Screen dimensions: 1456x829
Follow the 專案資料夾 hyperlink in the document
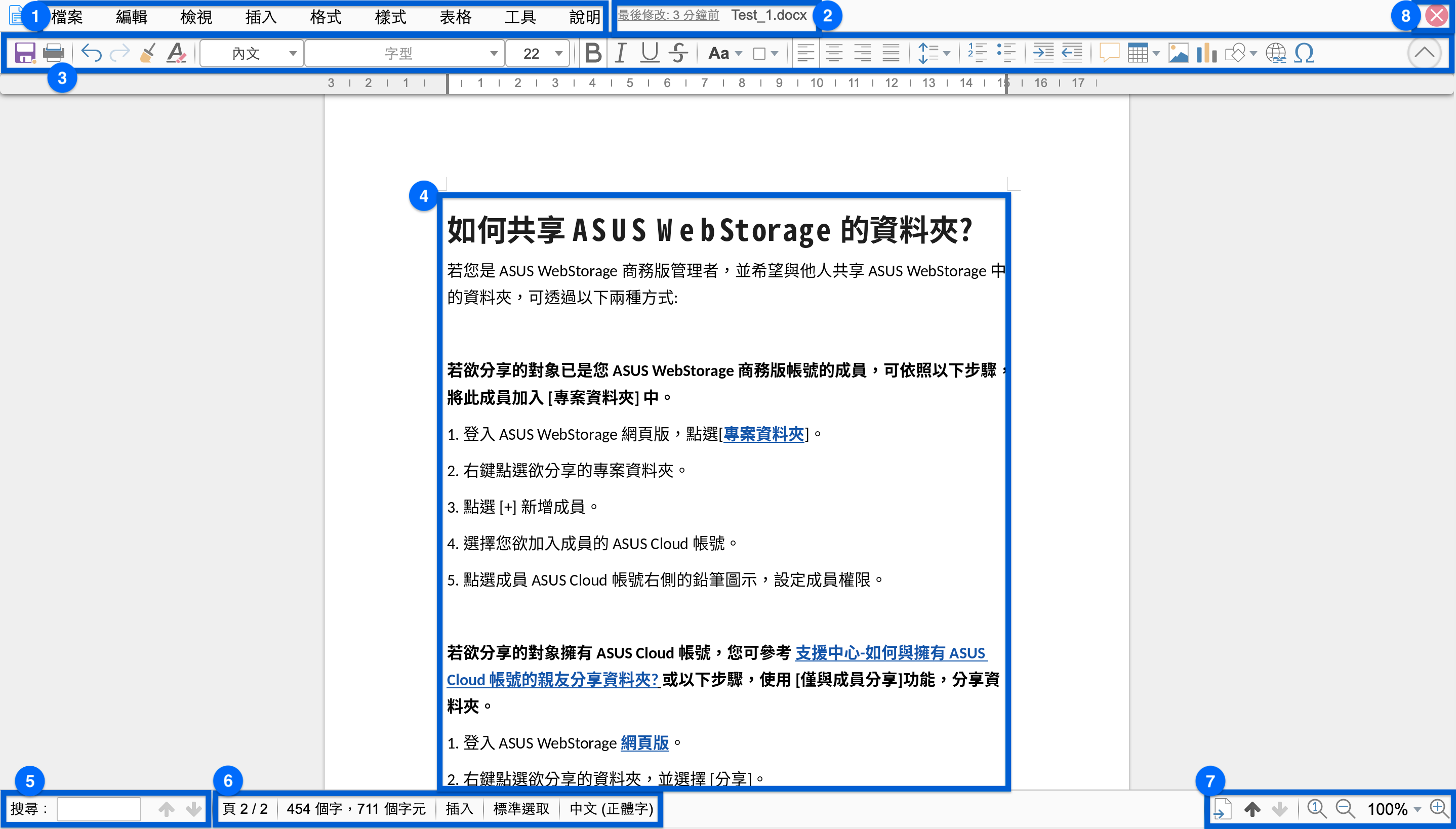click(763, 434)
